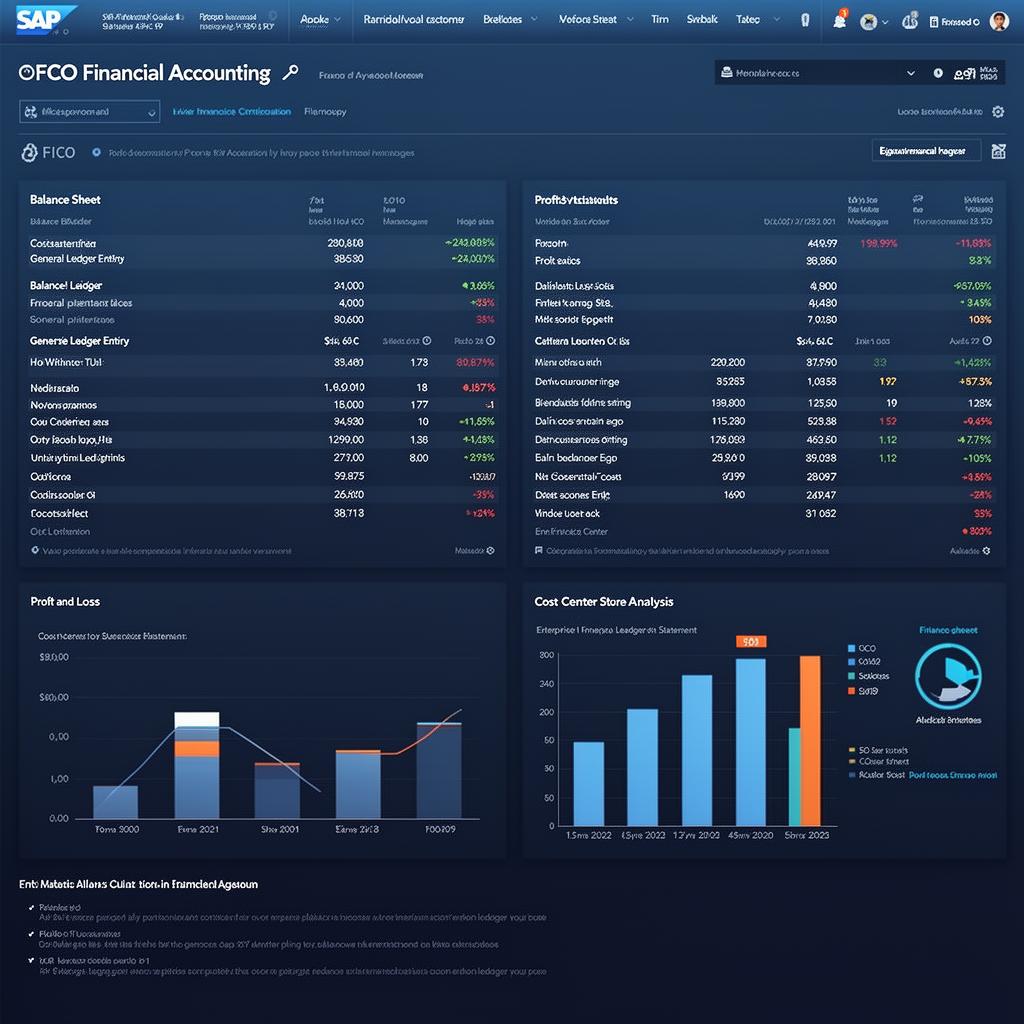Click the info icon in Balance Sheet subheader middle column
Image resolution: width=1024 pixels, height=1024 pixels.
point(426,341)
